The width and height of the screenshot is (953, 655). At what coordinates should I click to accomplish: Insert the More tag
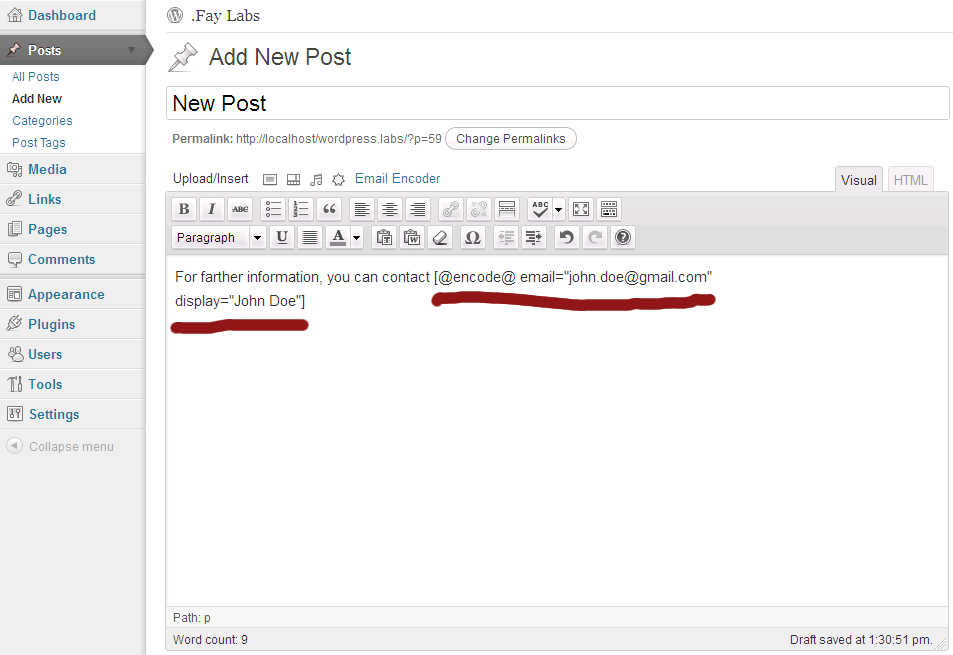pos(507,210)
